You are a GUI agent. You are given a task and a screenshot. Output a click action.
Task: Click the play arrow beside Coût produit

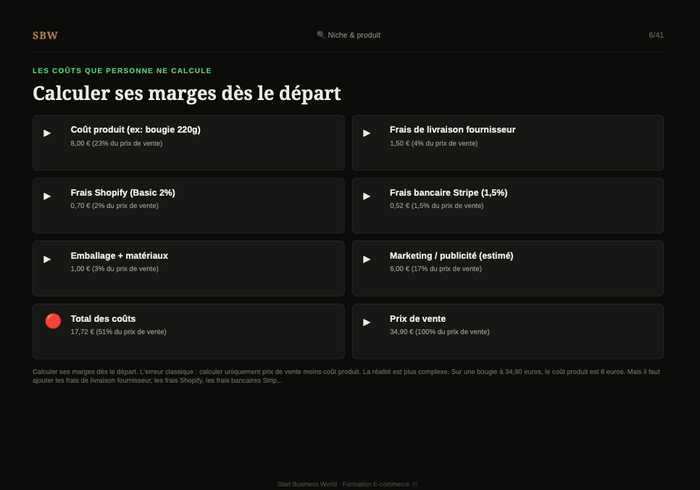tap(47, 133)
